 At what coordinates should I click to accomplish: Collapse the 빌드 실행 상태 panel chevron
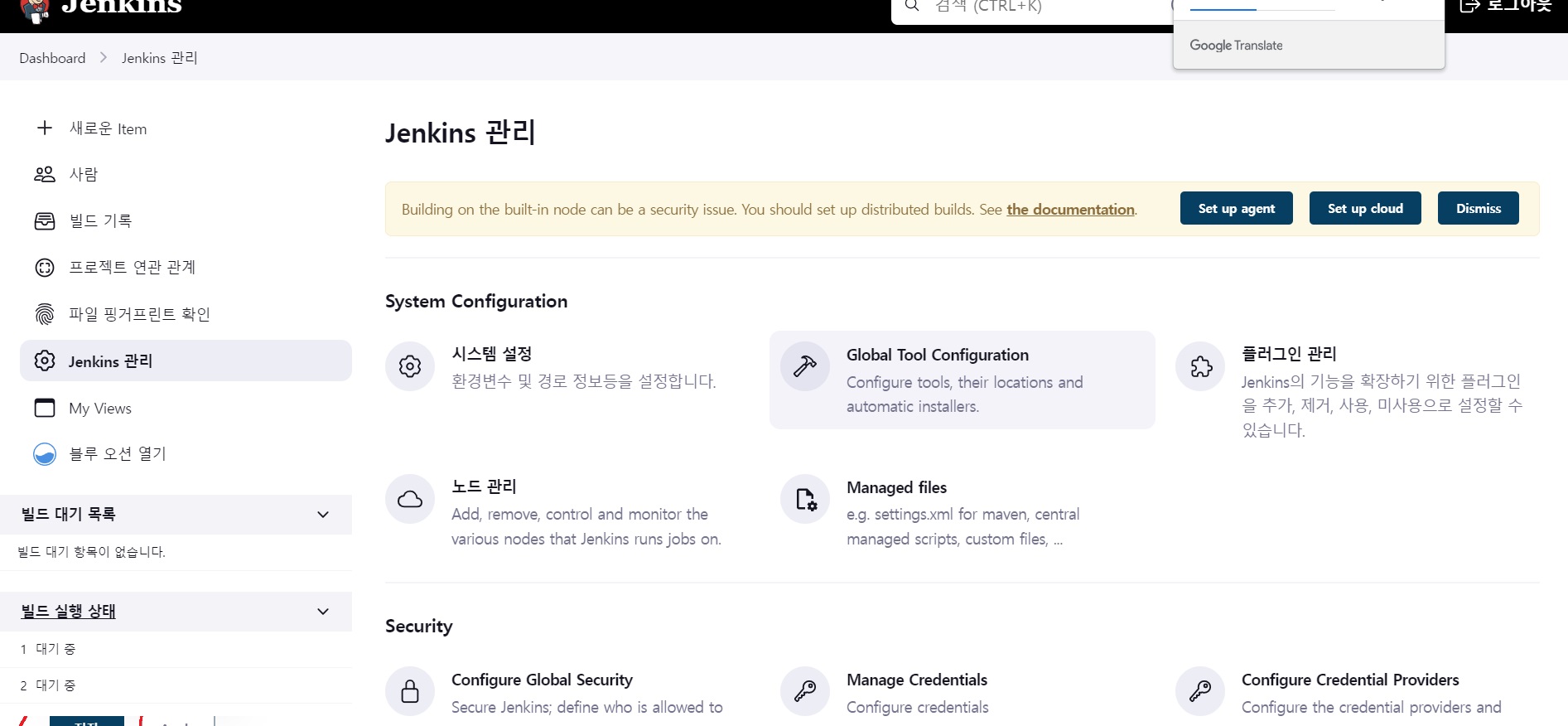[x=323, y=612]
